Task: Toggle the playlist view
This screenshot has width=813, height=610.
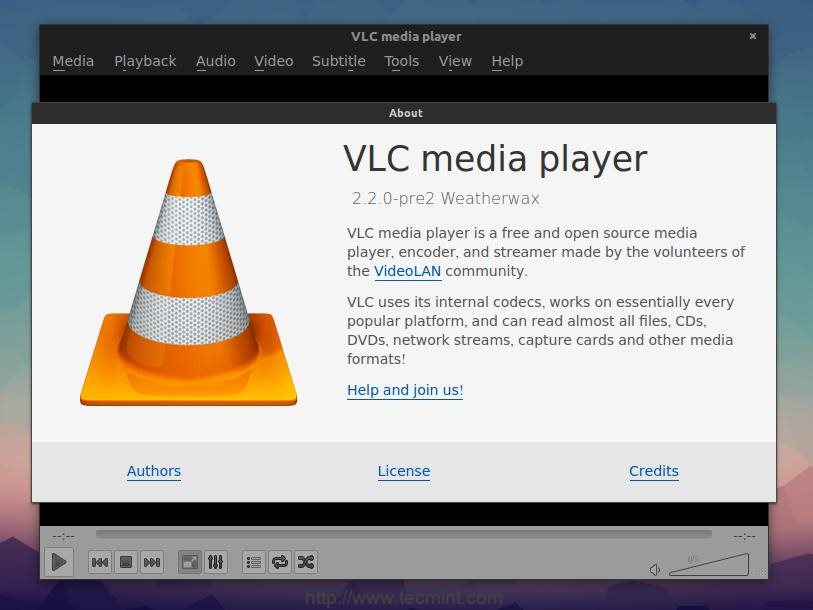Action: pos(254,562)
